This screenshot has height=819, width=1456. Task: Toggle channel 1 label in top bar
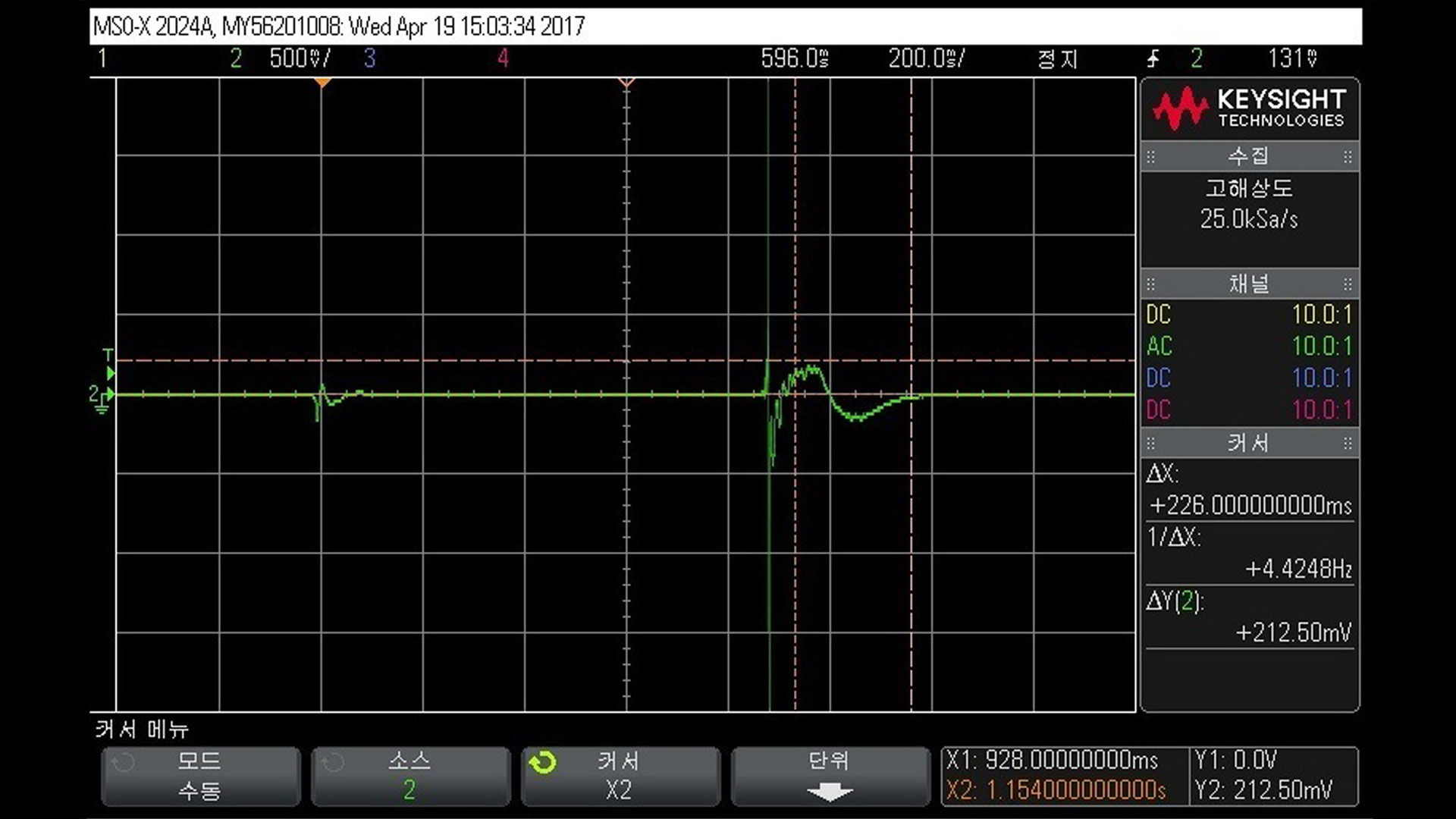pos(102,58)
